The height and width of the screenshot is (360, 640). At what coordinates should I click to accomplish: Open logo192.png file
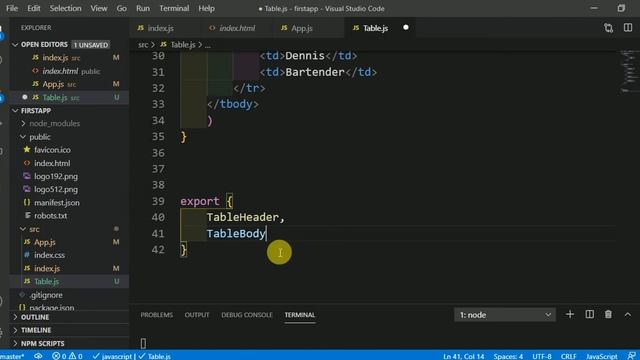click(56, 176)
